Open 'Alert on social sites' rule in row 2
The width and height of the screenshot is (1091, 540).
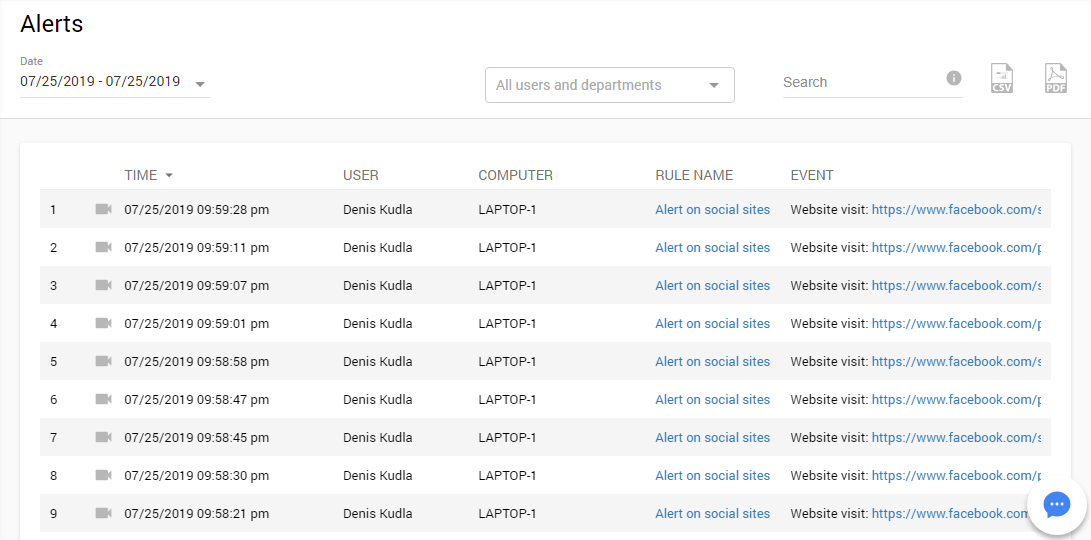[x=712, y=248]
